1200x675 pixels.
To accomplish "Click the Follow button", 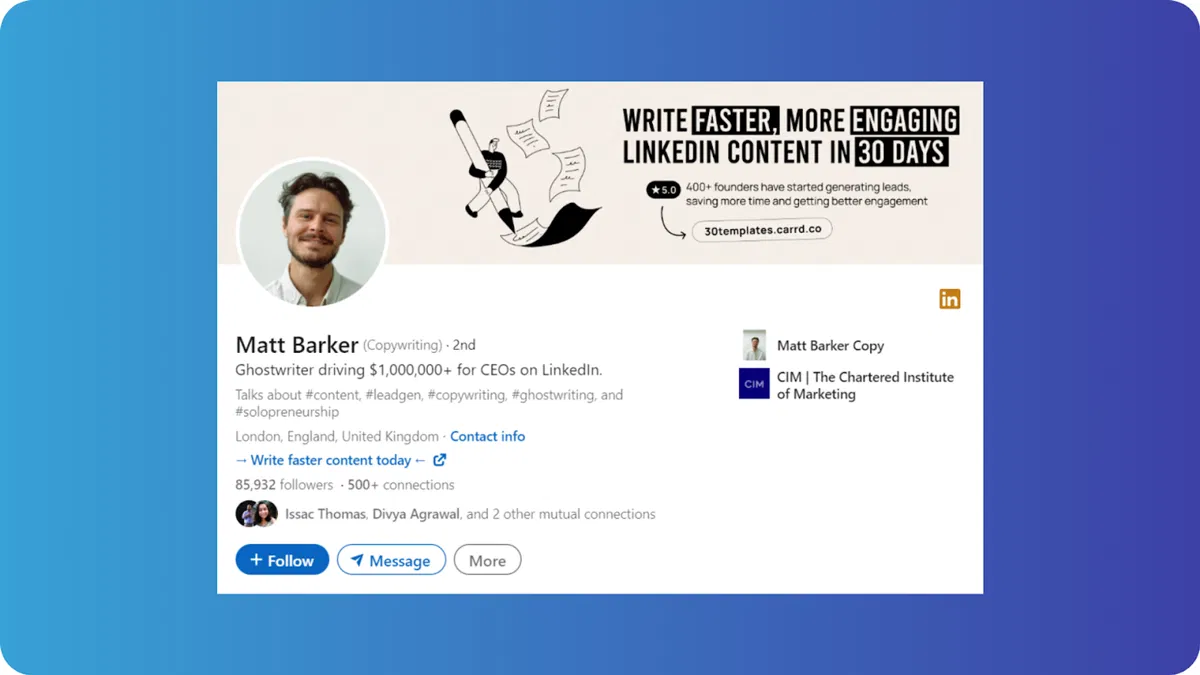I will (x=282, y=560).
